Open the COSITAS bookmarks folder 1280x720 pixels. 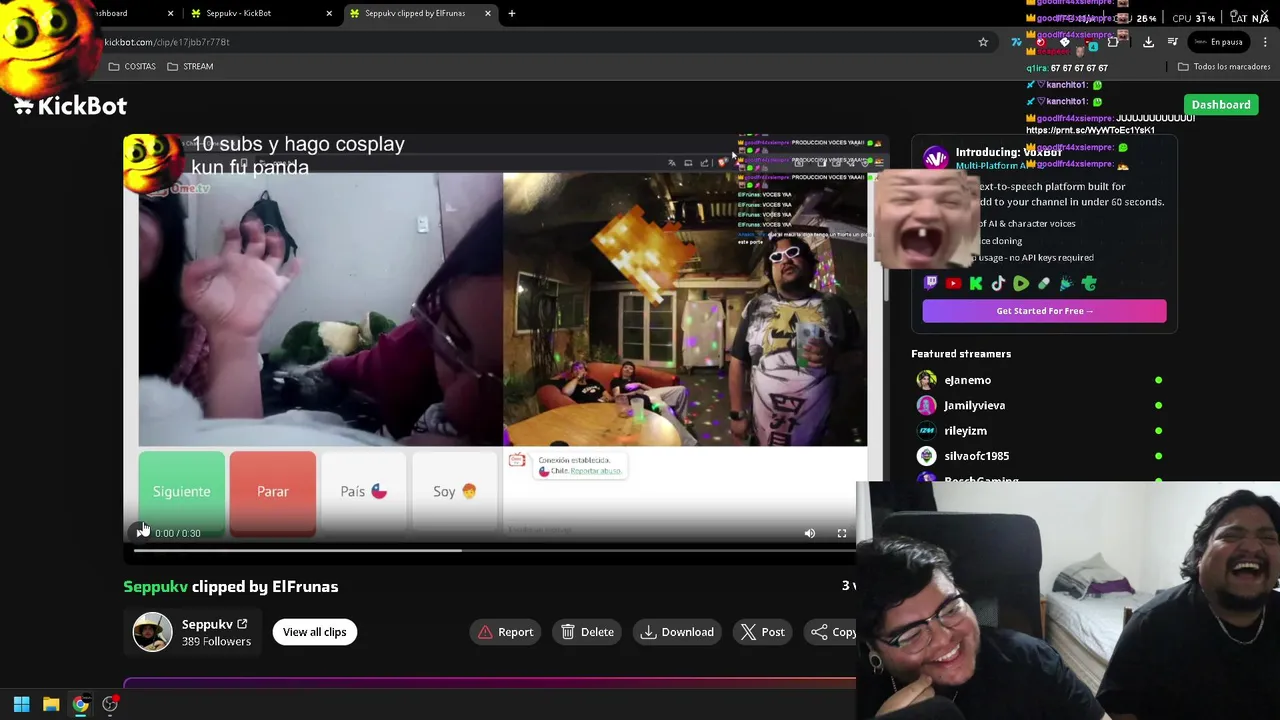[x=132, y=66]
